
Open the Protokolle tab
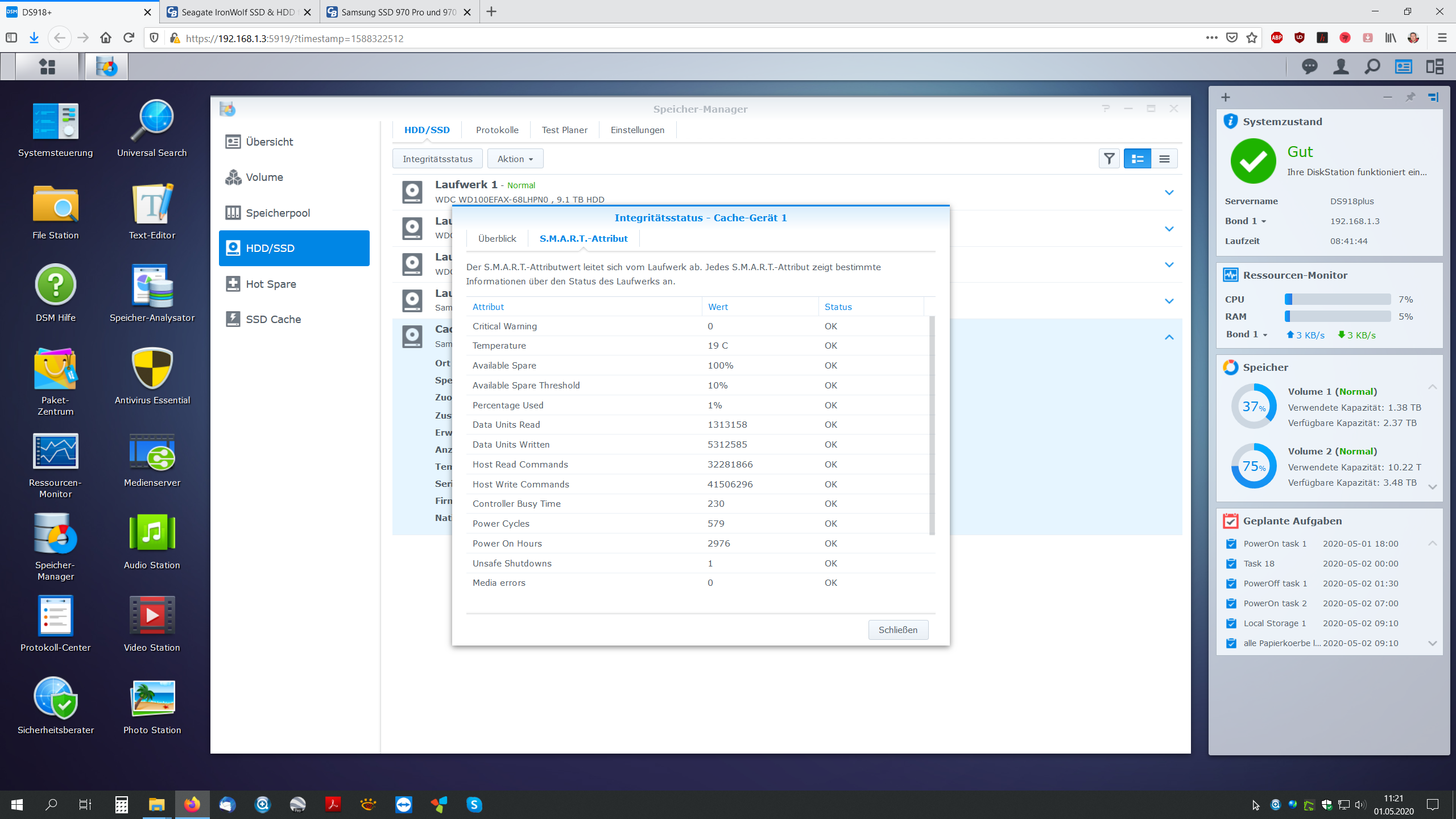click(x=497, y=130)
